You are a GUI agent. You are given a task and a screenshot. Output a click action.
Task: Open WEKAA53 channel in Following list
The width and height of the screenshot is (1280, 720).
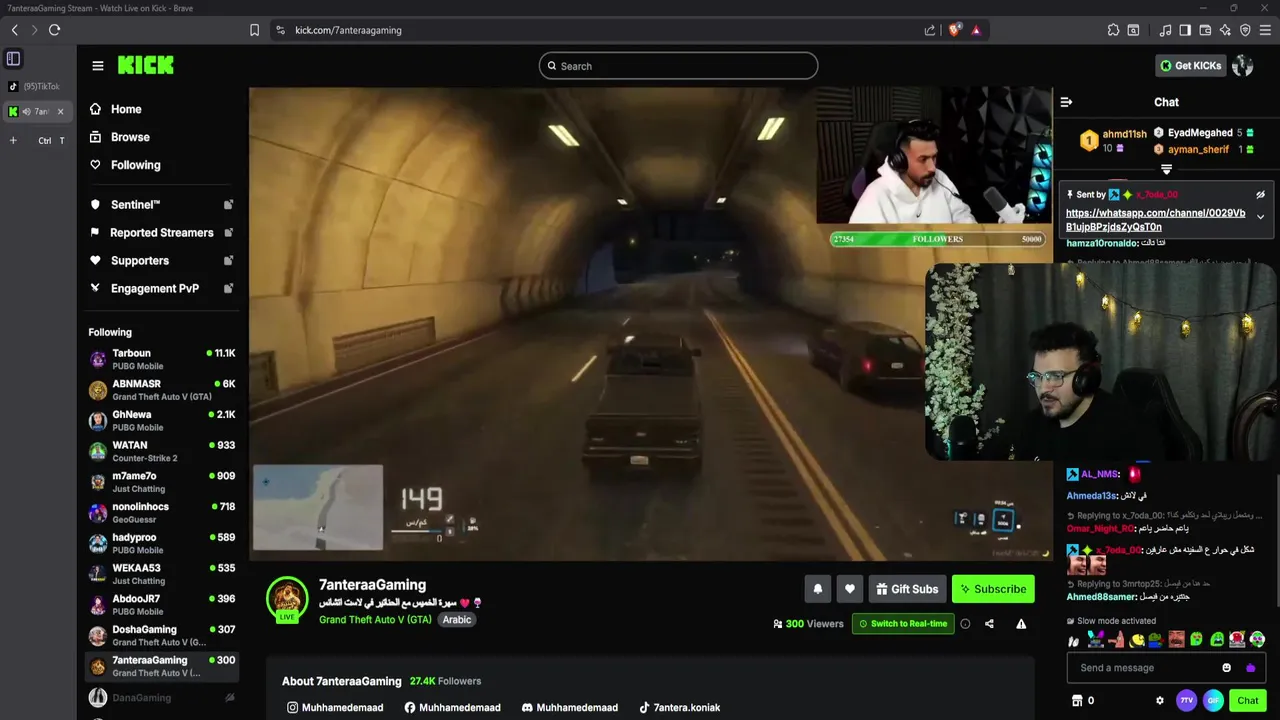162,574
